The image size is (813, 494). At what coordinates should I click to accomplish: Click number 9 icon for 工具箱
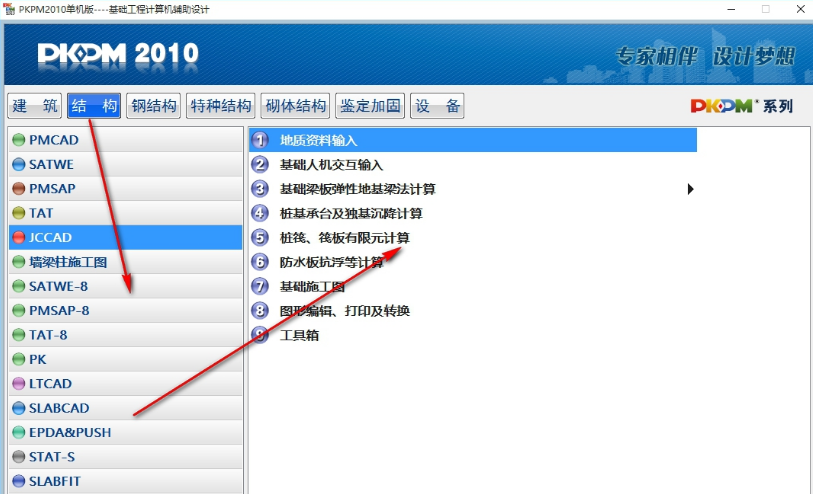pyautogui.click(x=260, y=335)
